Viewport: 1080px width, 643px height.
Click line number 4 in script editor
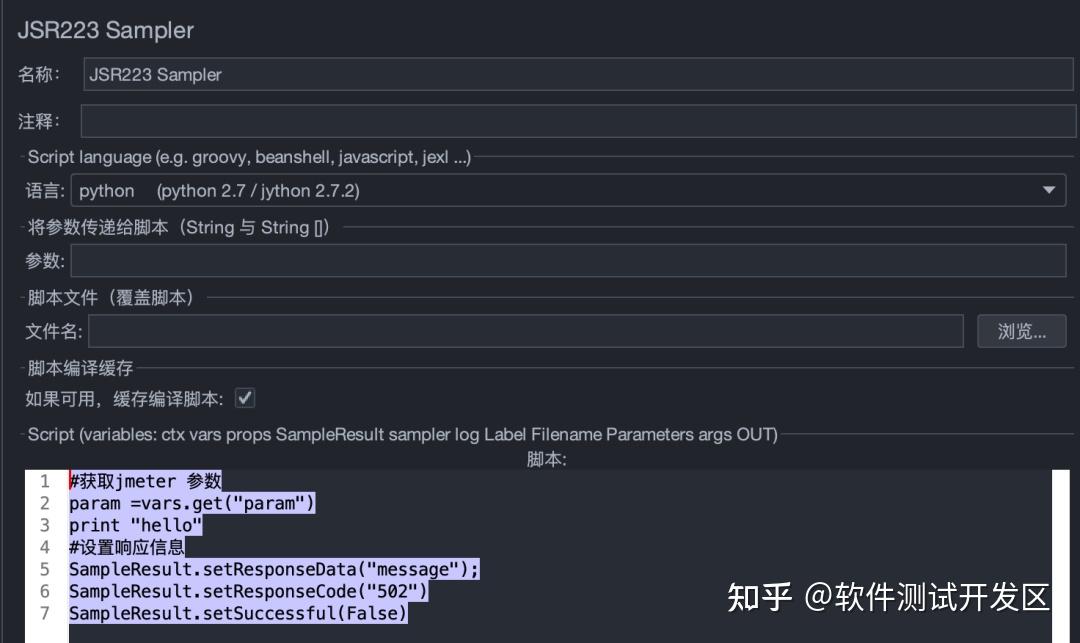point(45,547)
